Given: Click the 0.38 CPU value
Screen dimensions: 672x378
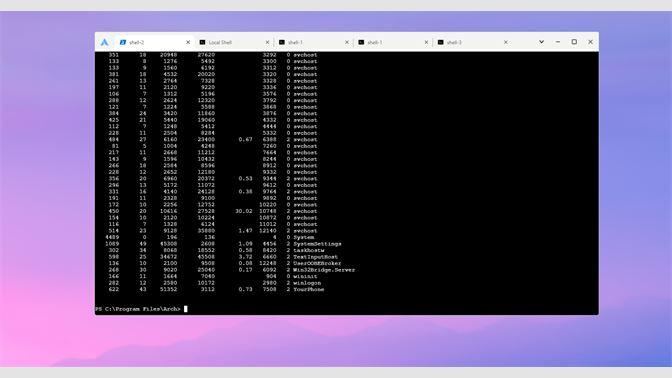Looking at the screenshot, I should coord(246,192).
